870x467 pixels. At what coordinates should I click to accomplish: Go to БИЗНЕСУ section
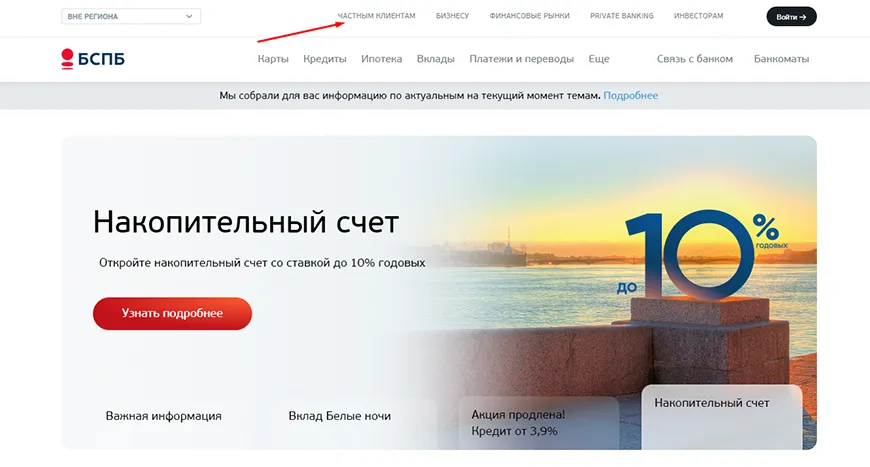[452, 16]
